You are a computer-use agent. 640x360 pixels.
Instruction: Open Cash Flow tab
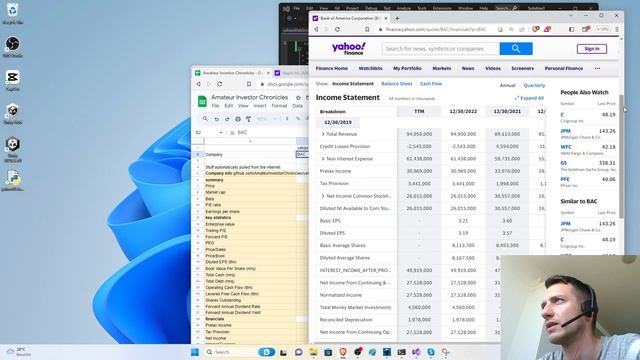click(x=431, y=84)
